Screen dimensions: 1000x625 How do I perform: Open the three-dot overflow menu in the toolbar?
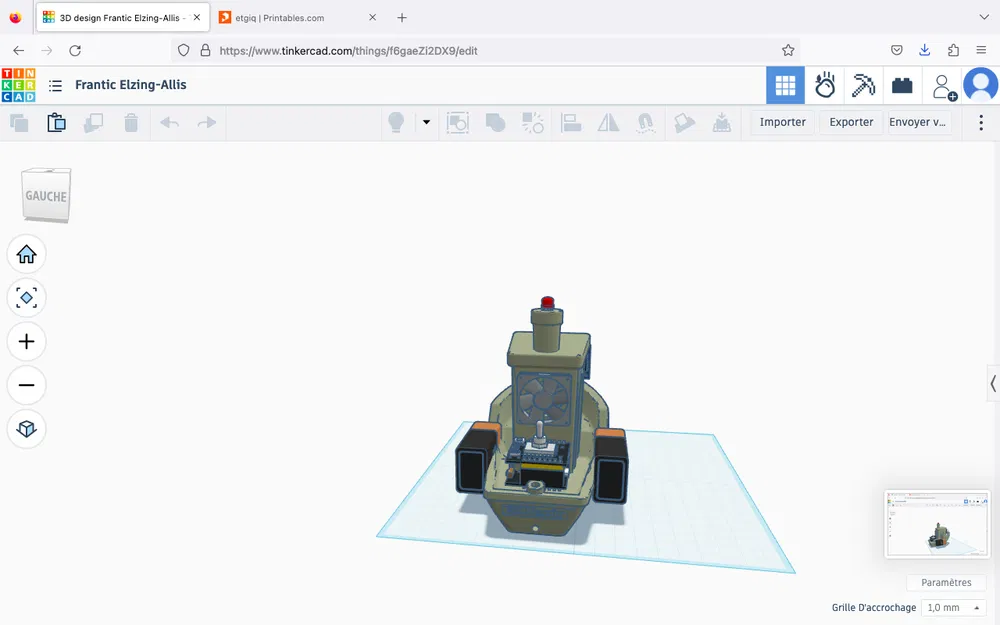tap(981, 122)
